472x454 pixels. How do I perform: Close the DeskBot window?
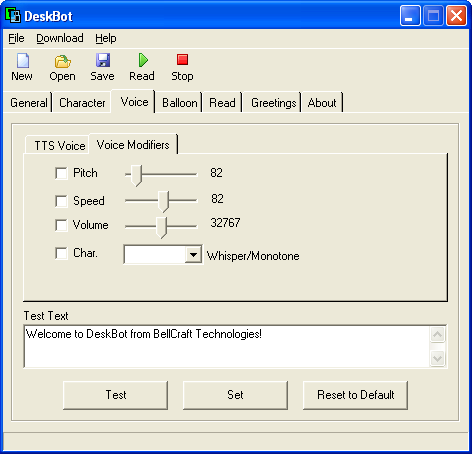[456, 15]
